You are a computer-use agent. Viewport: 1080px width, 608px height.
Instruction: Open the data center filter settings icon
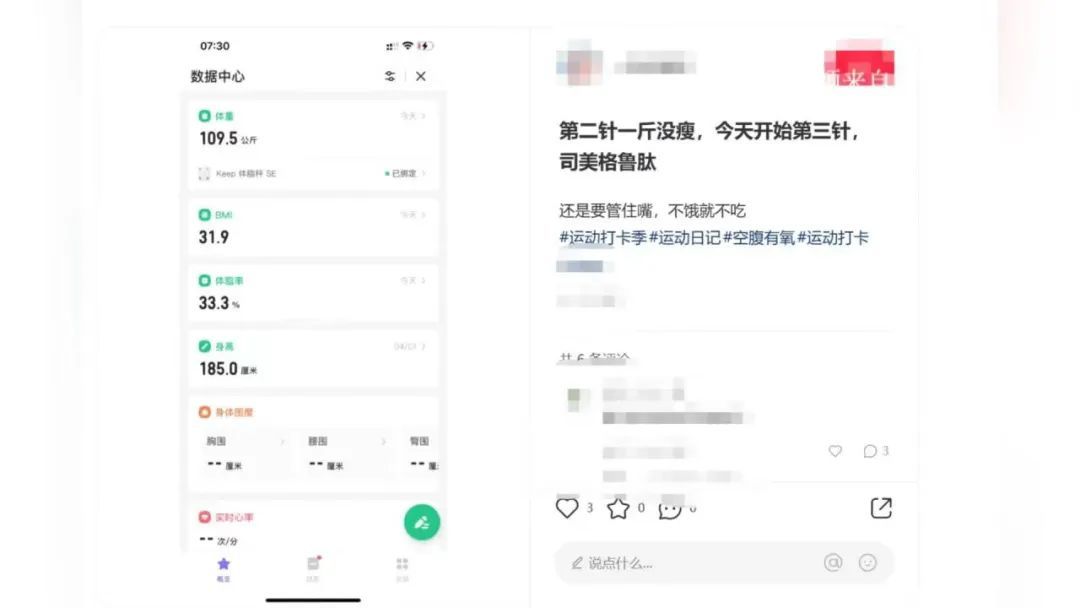[x=390, y=76]
